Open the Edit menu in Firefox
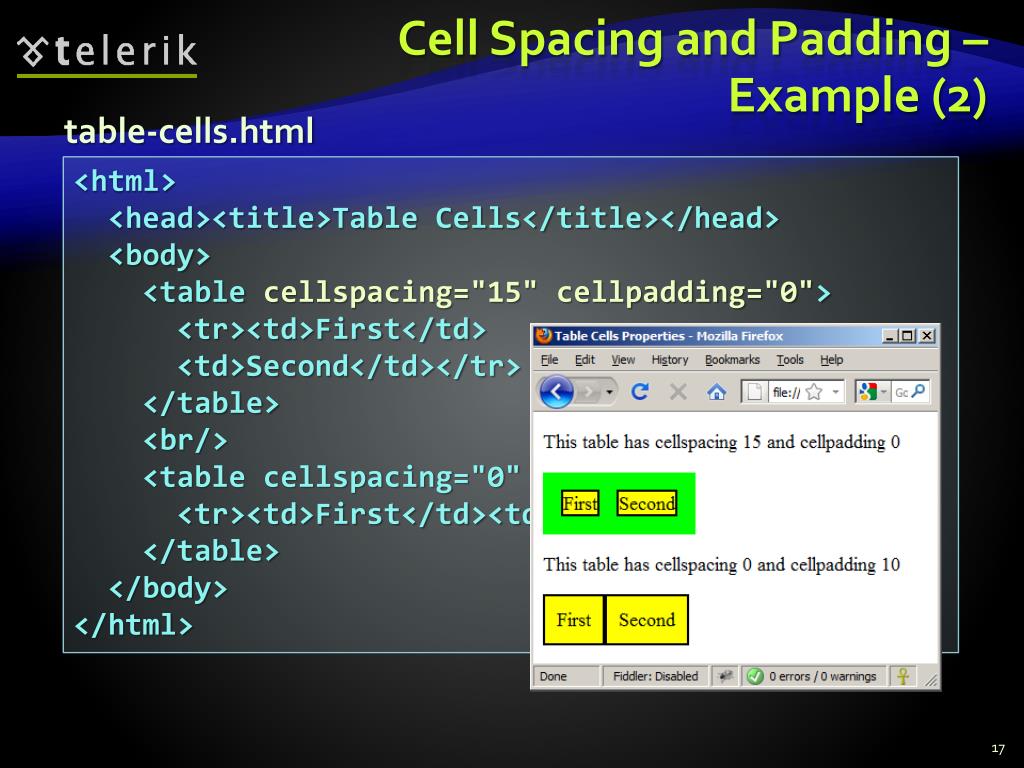The image size is (1024, 768). point(584,360)
